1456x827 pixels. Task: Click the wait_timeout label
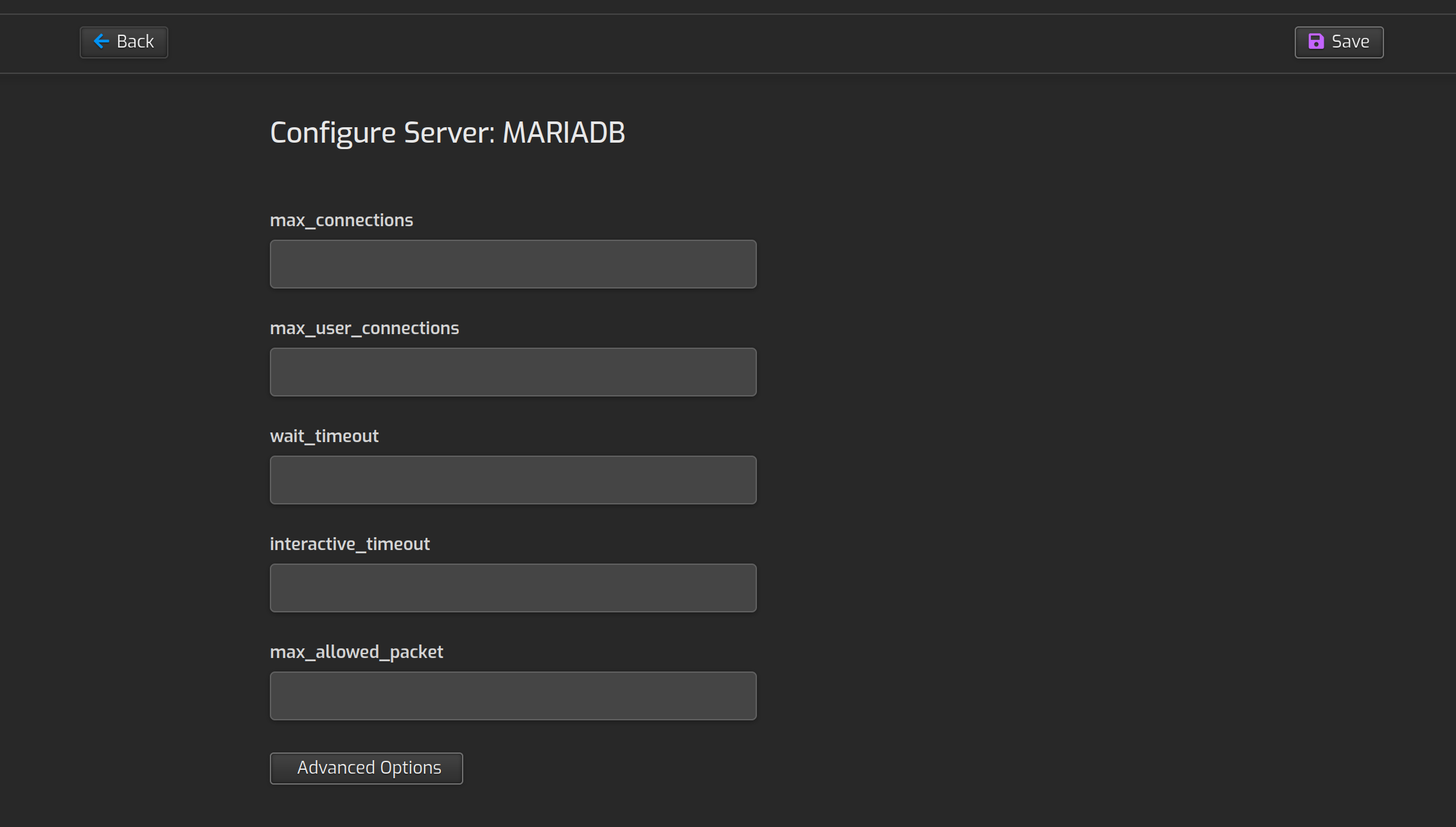click(x=324, y=436)
